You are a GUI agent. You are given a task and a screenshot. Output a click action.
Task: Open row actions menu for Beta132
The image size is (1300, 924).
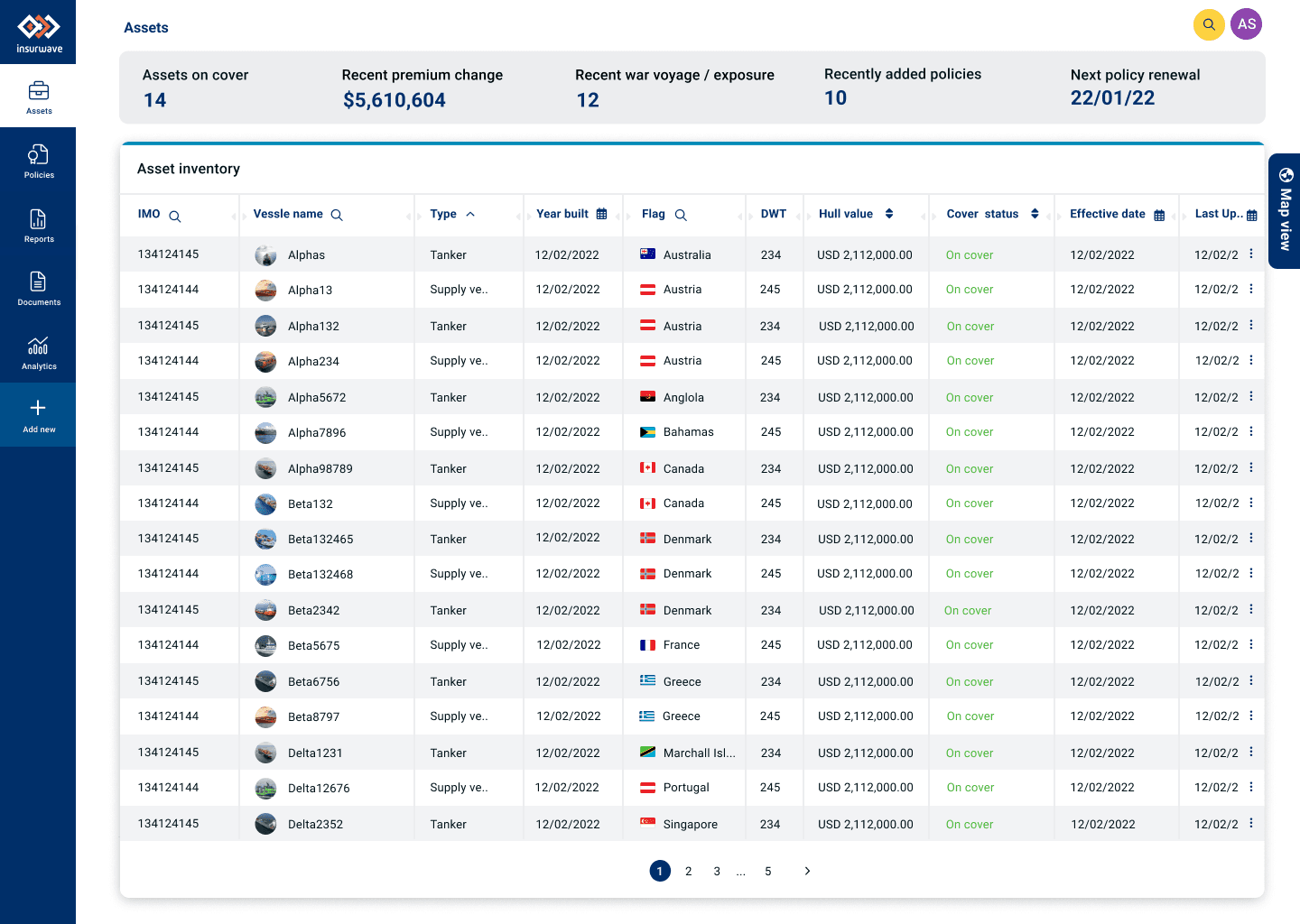[1251, 503]
